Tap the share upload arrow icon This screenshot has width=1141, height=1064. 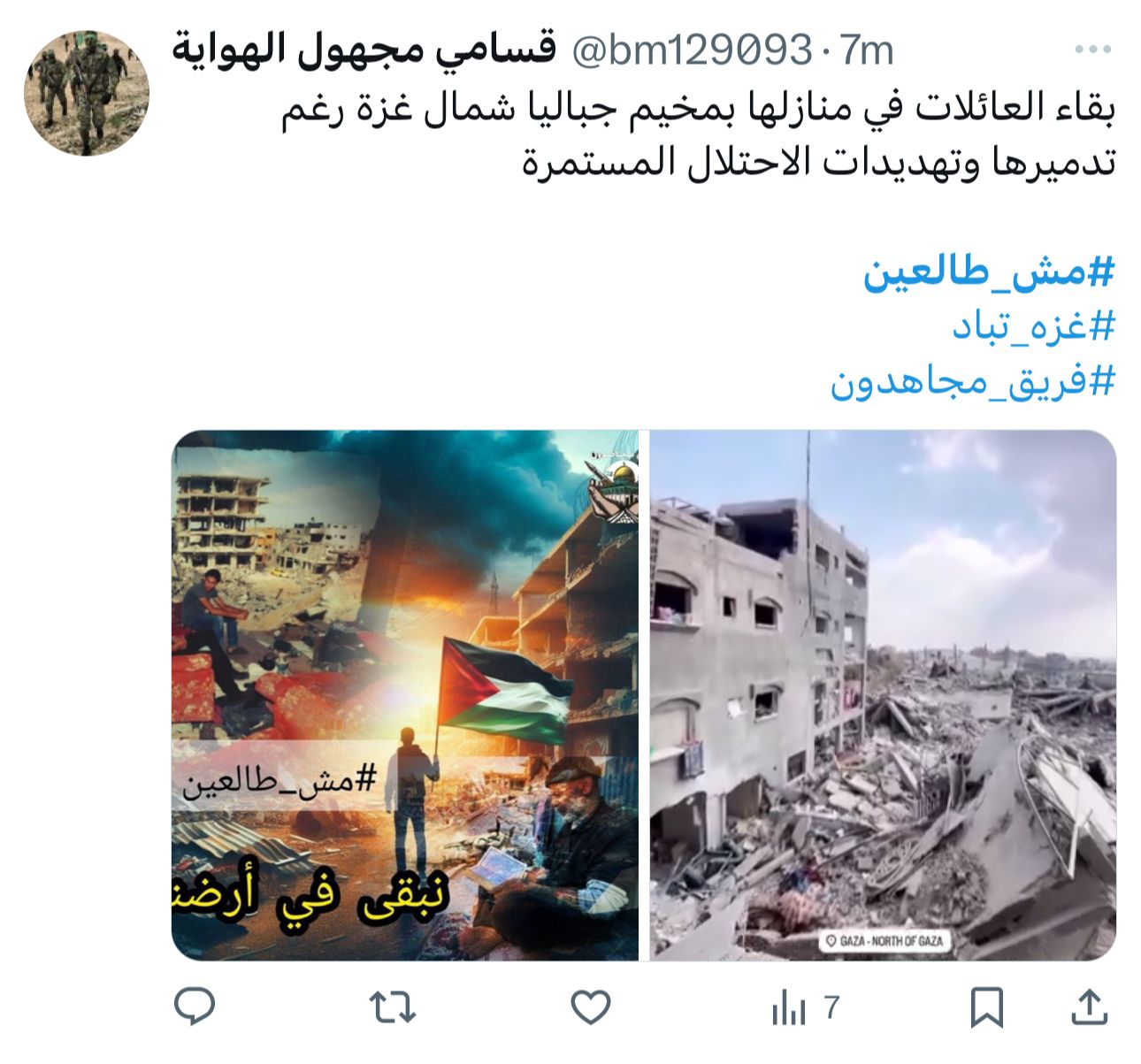1090,1007
